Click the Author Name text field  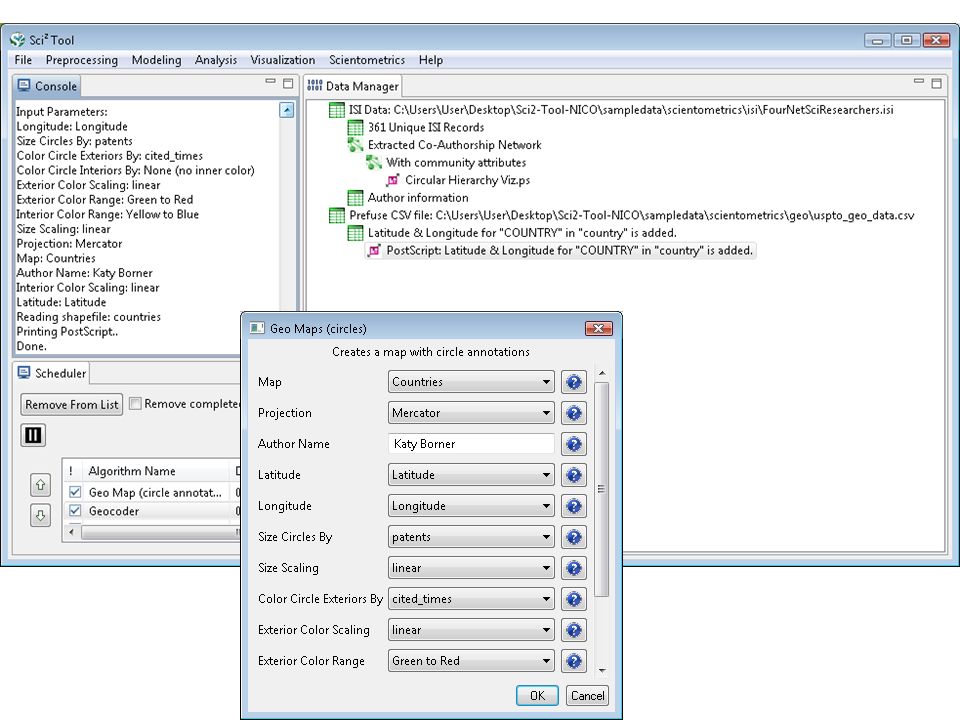(471, 444)
